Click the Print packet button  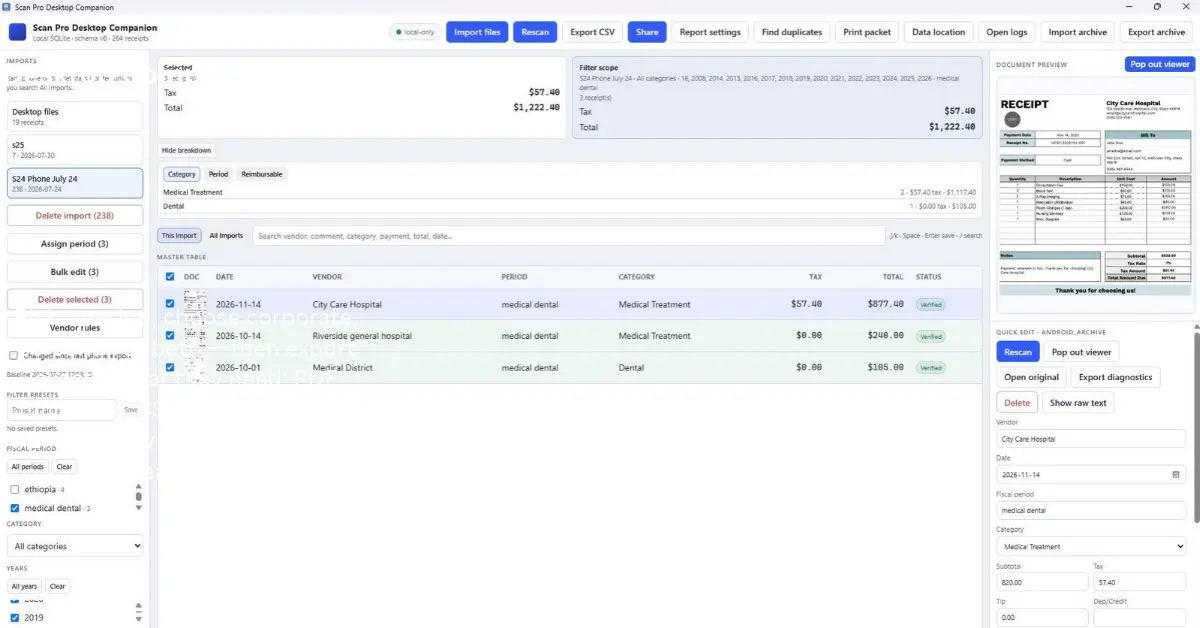(867, 32)
